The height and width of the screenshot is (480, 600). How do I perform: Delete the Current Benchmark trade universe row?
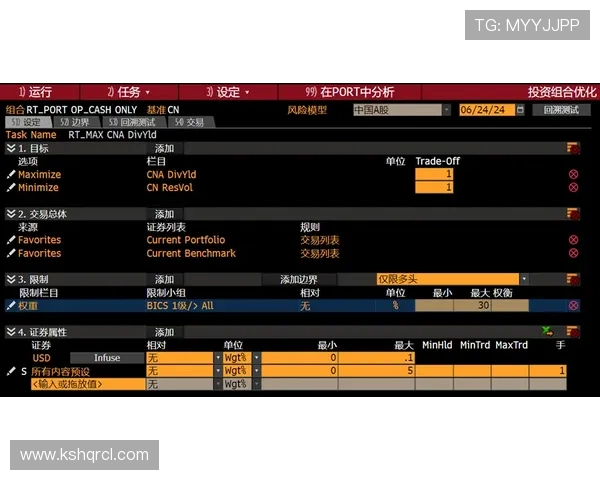click(x=573, y=253)
